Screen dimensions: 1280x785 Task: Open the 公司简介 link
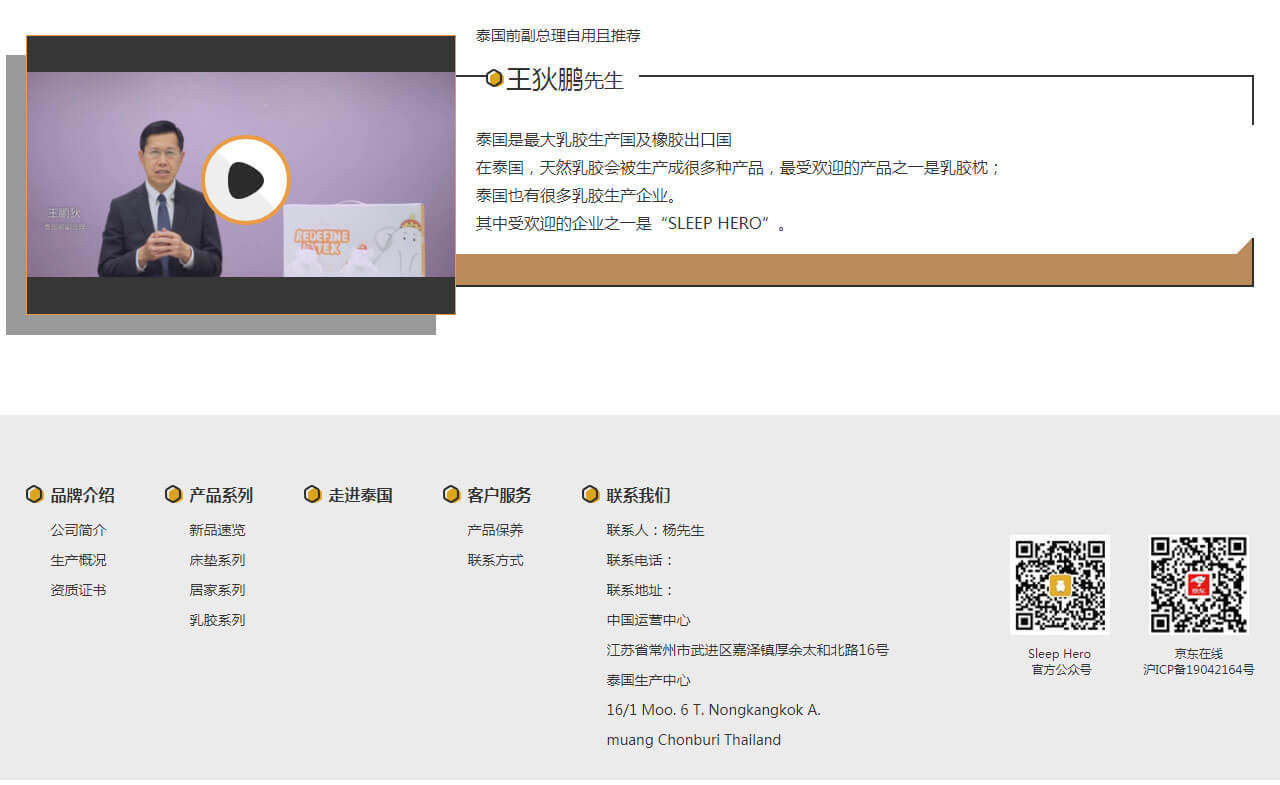coord(78,530)
